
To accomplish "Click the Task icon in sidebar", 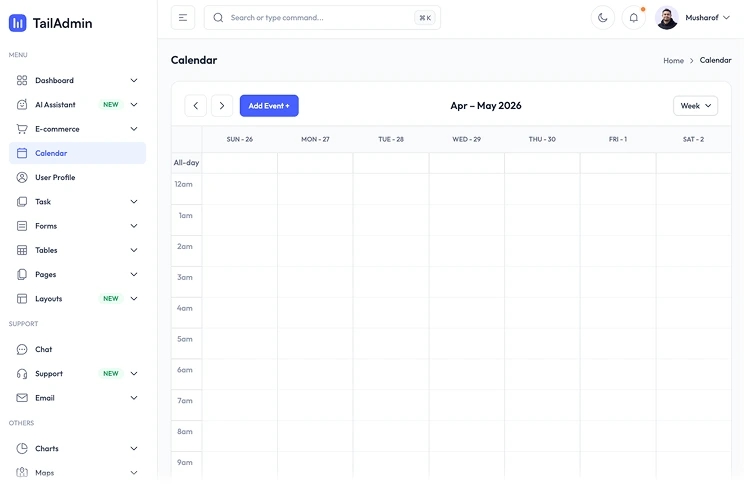I will [x=22, y=201].
